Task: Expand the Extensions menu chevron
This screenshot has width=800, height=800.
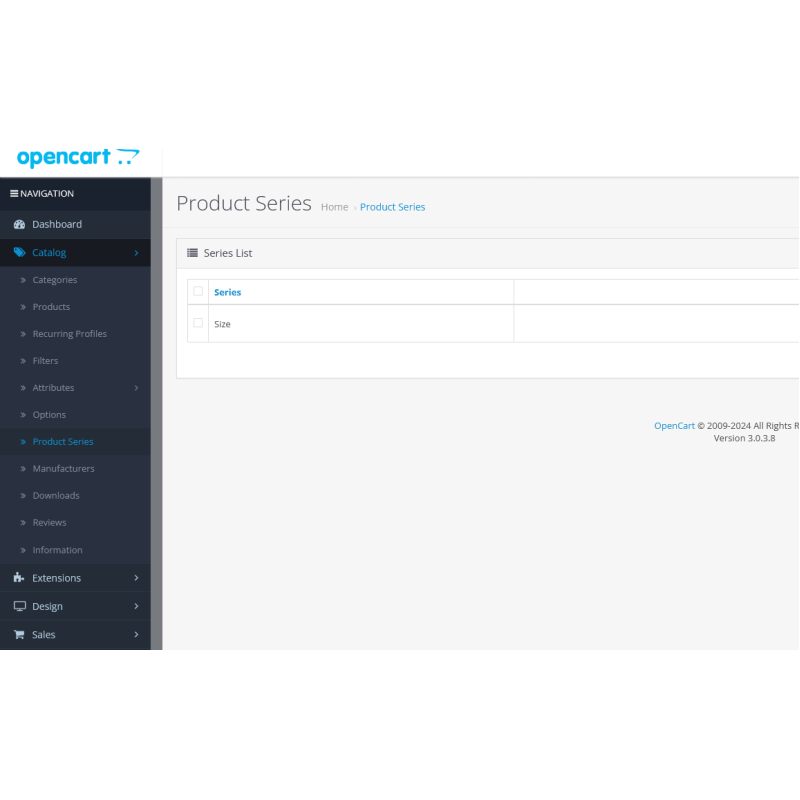Action: pos(136,578)
